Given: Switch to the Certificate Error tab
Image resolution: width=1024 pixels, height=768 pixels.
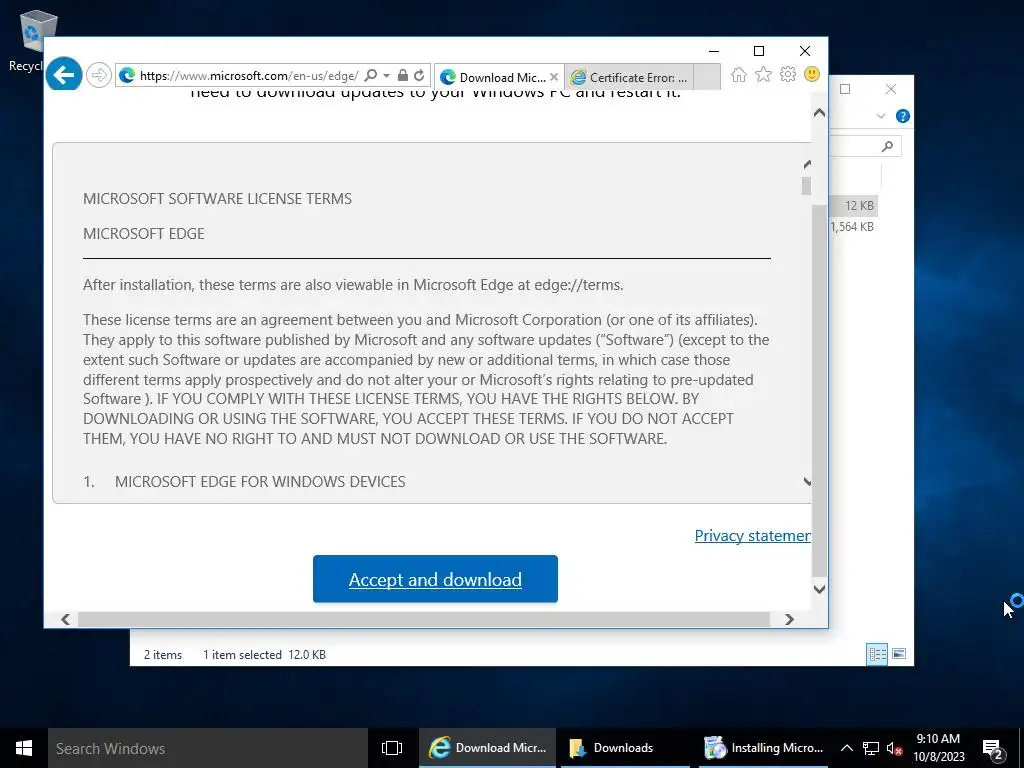Looking at the screenshot, I should coord(629,77).
